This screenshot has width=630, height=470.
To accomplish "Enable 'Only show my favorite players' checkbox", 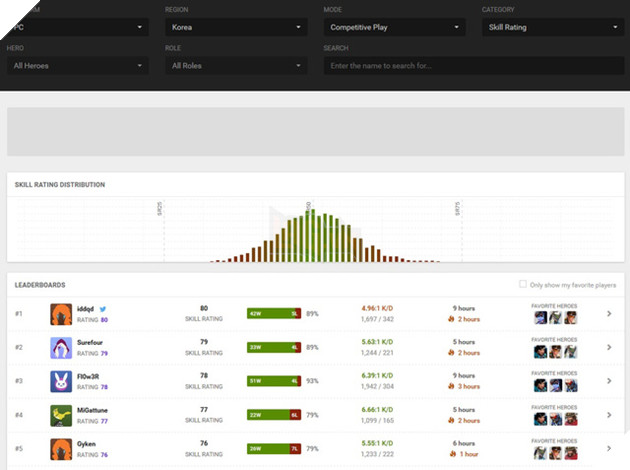I will tap(523, 284).
